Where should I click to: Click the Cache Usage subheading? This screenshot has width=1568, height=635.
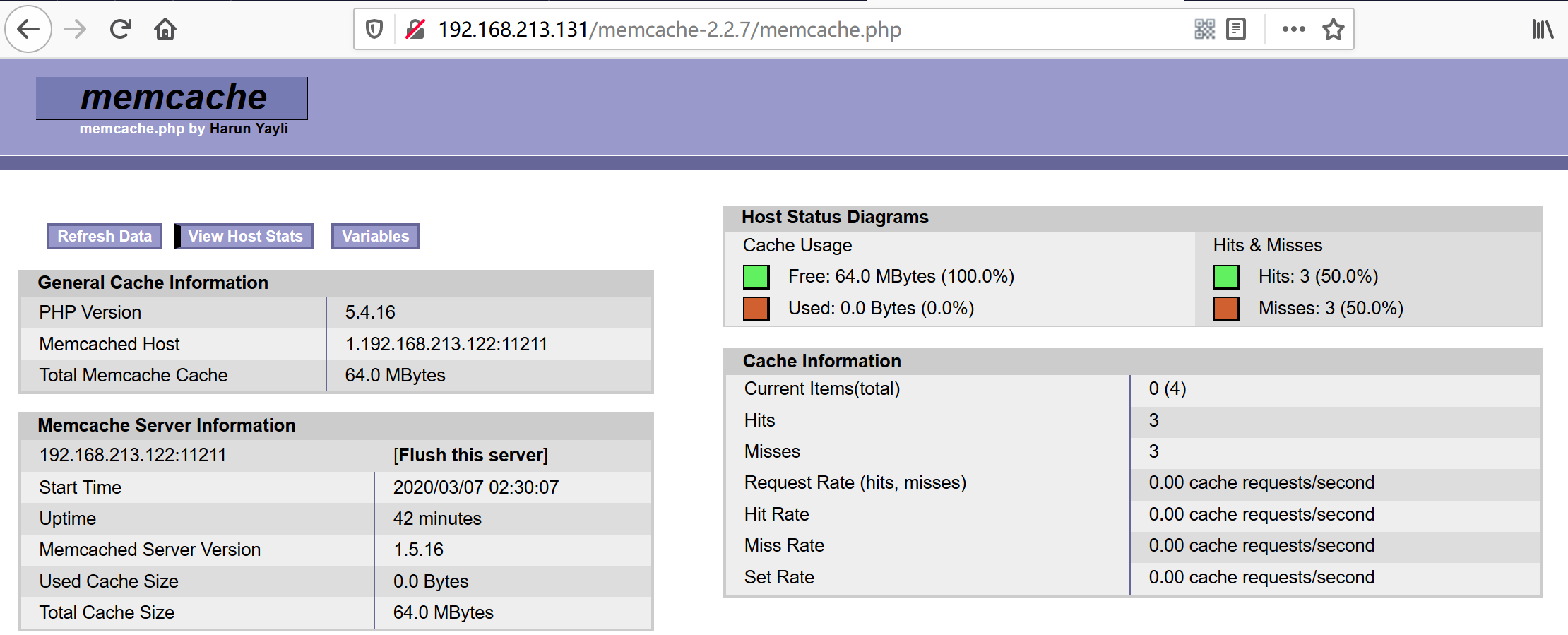797,245
